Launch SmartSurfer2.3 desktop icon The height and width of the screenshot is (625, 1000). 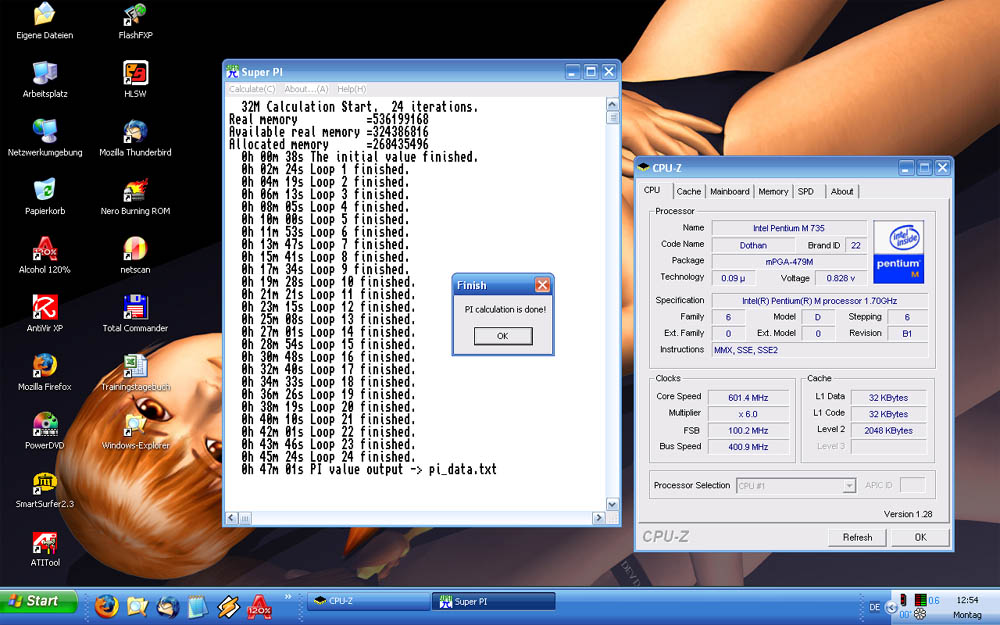tap(45, 490)
